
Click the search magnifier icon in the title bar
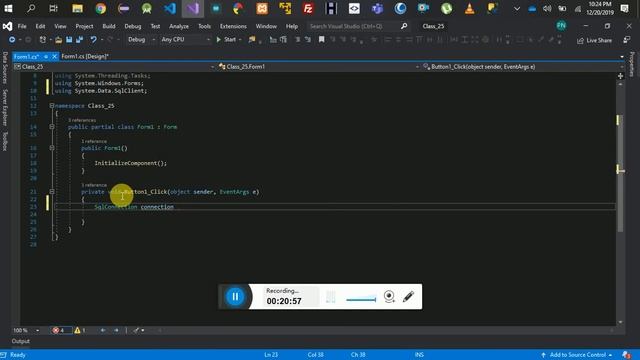pyautogui.click(x=404, y=26)
